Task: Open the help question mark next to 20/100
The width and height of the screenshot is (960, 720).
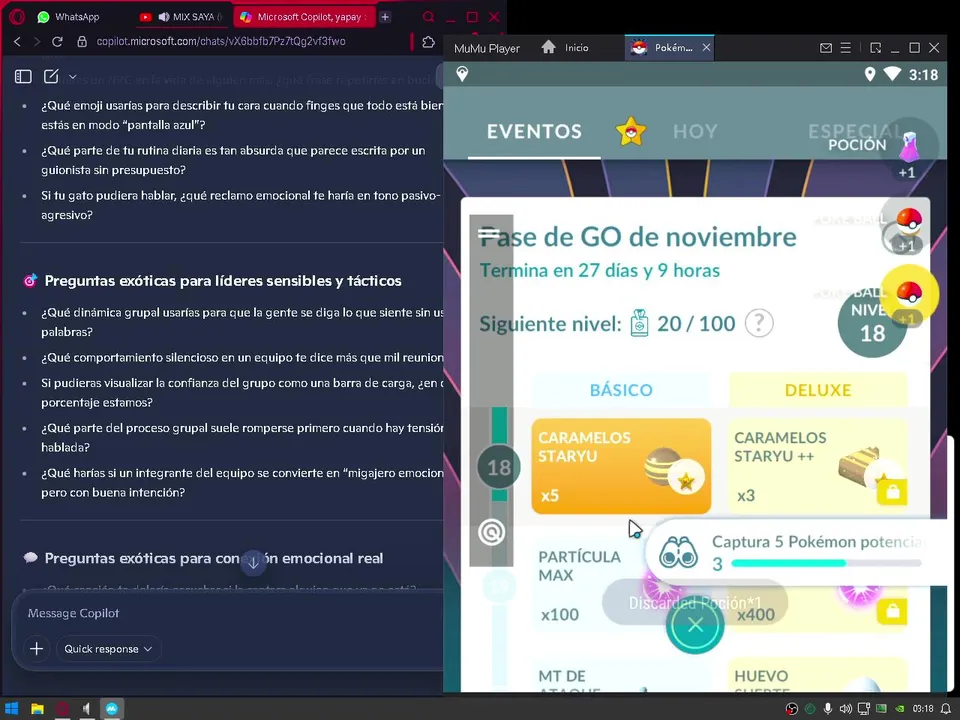Action: (759, 323)
